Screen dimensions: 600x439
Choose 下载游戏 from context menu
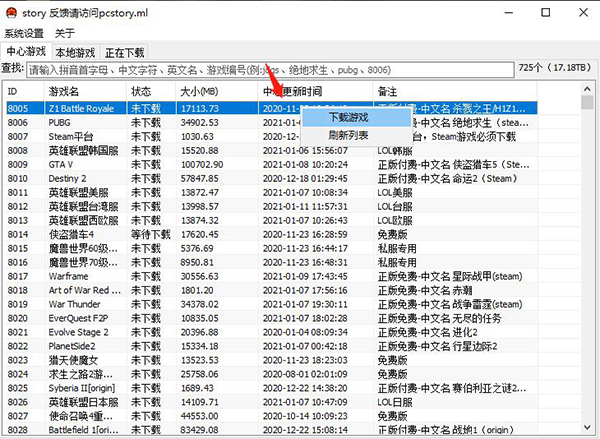pos(348,118)
